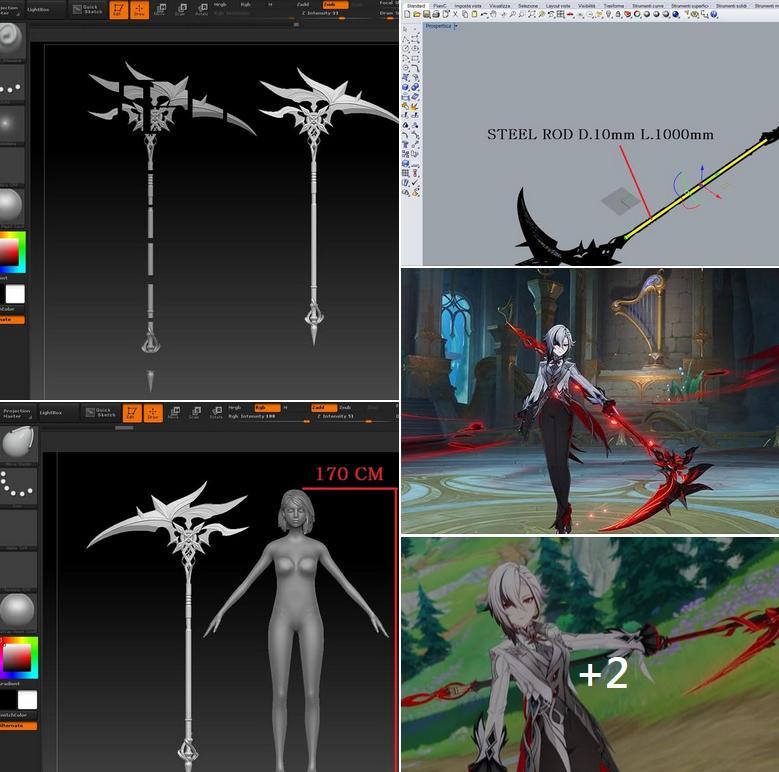This screenshot has width=779, height=772.
Task: Click color picker square in top ZBrush
Action: coord(12,252)
